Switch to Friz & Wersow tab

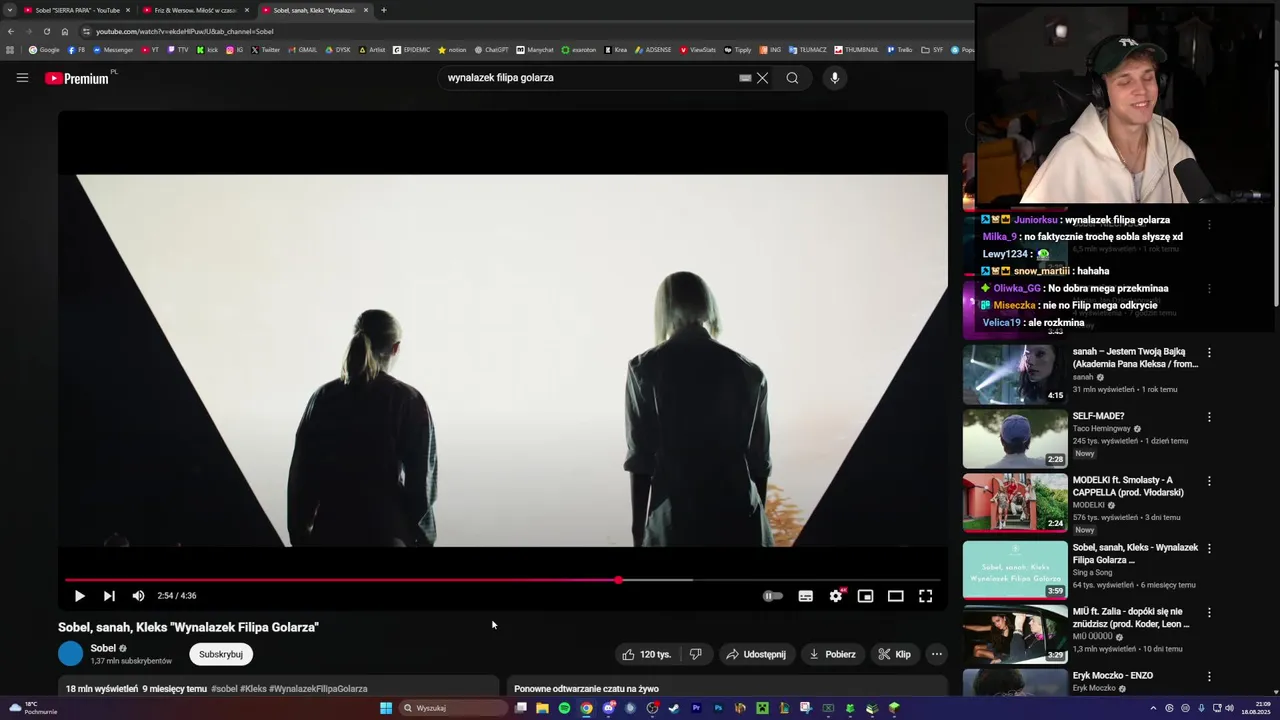coord(195,10)
